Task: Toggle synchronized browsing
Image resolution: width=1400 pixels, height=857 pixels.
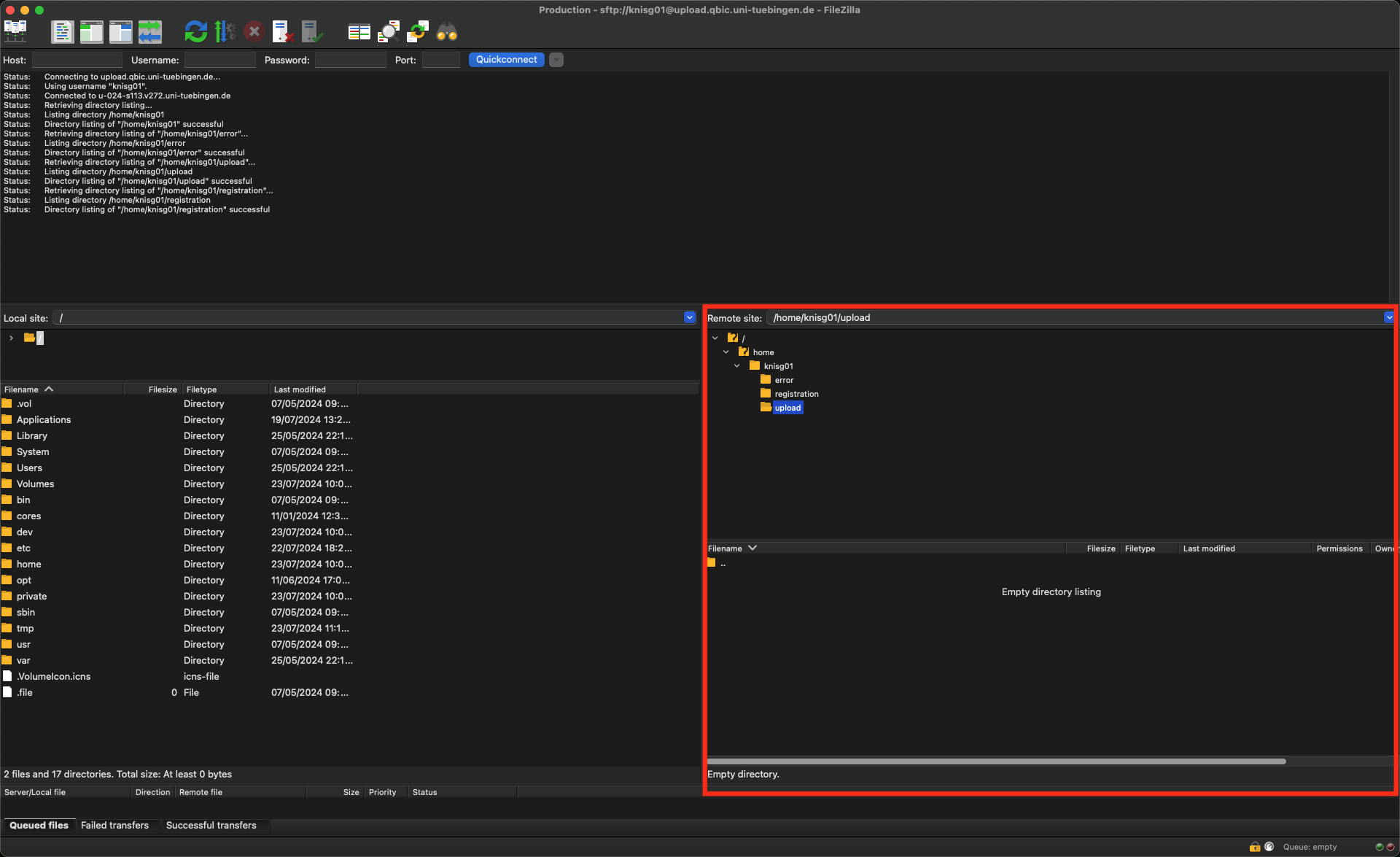Action: click(418, 31)
